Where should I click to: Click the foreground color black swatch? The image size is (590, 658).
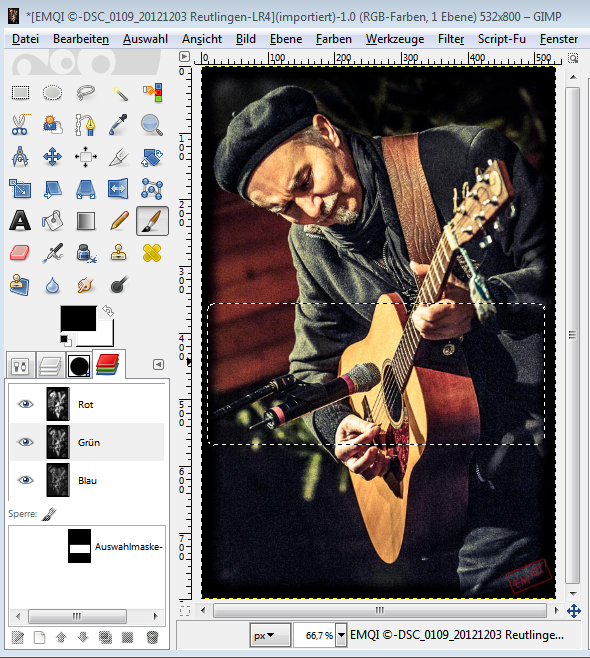[78, 318]
